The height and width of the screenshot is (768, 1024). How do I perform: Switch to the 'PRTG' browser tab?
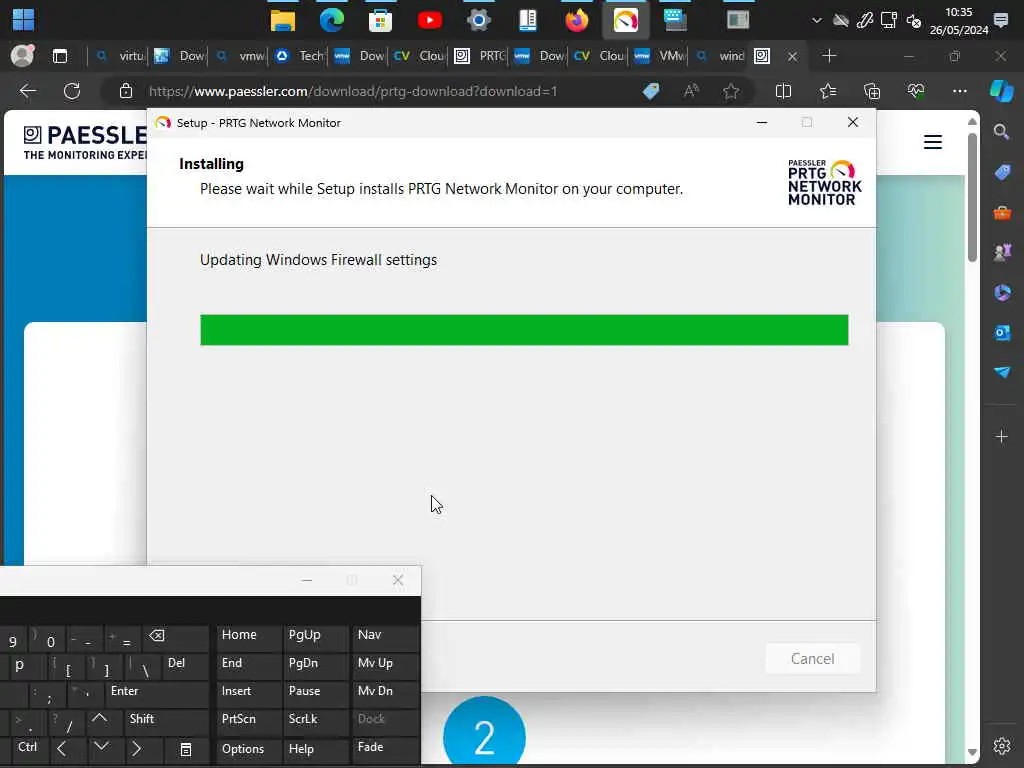pos(479,56)
